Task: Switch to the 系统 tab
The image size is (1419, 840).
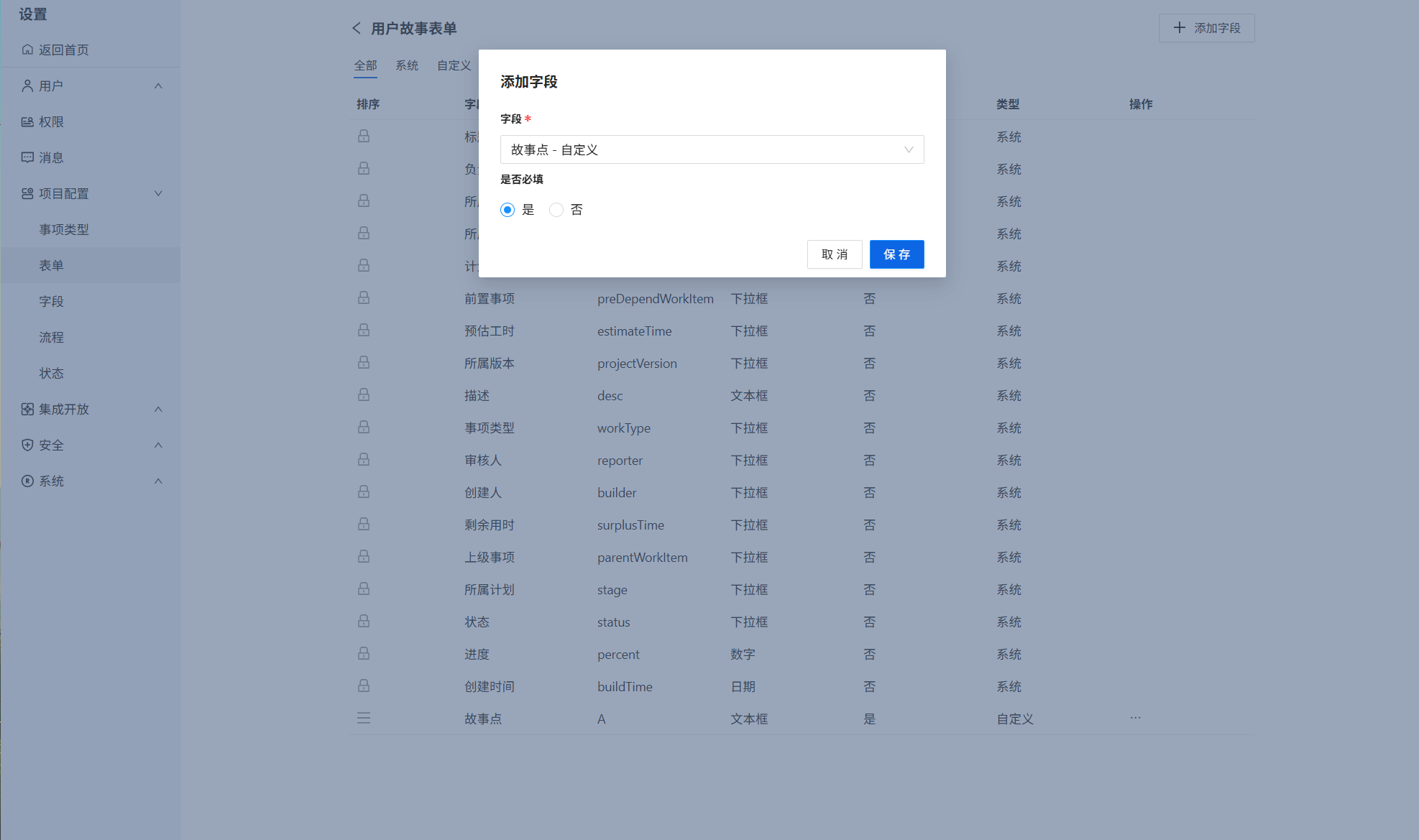Action: pyautogui.click(x=407, y=65)
